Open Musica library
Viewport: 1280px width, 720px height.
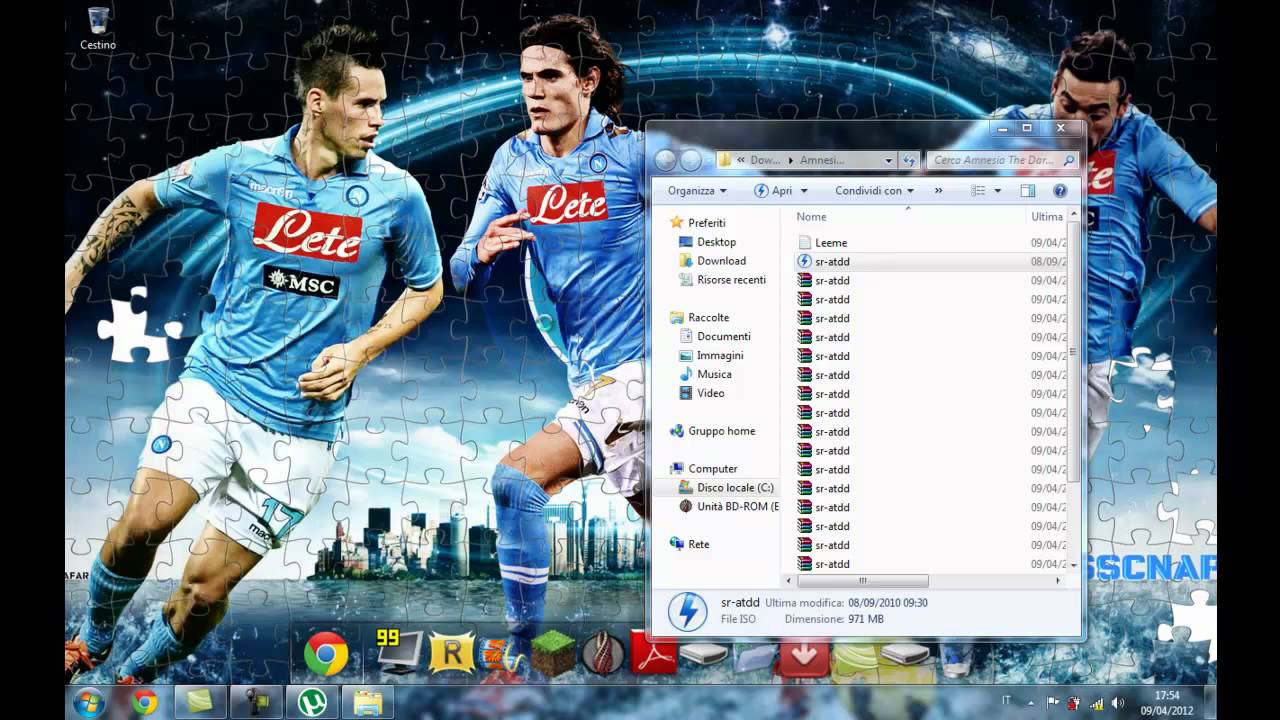pyautogui.click(x=714, y=374)
